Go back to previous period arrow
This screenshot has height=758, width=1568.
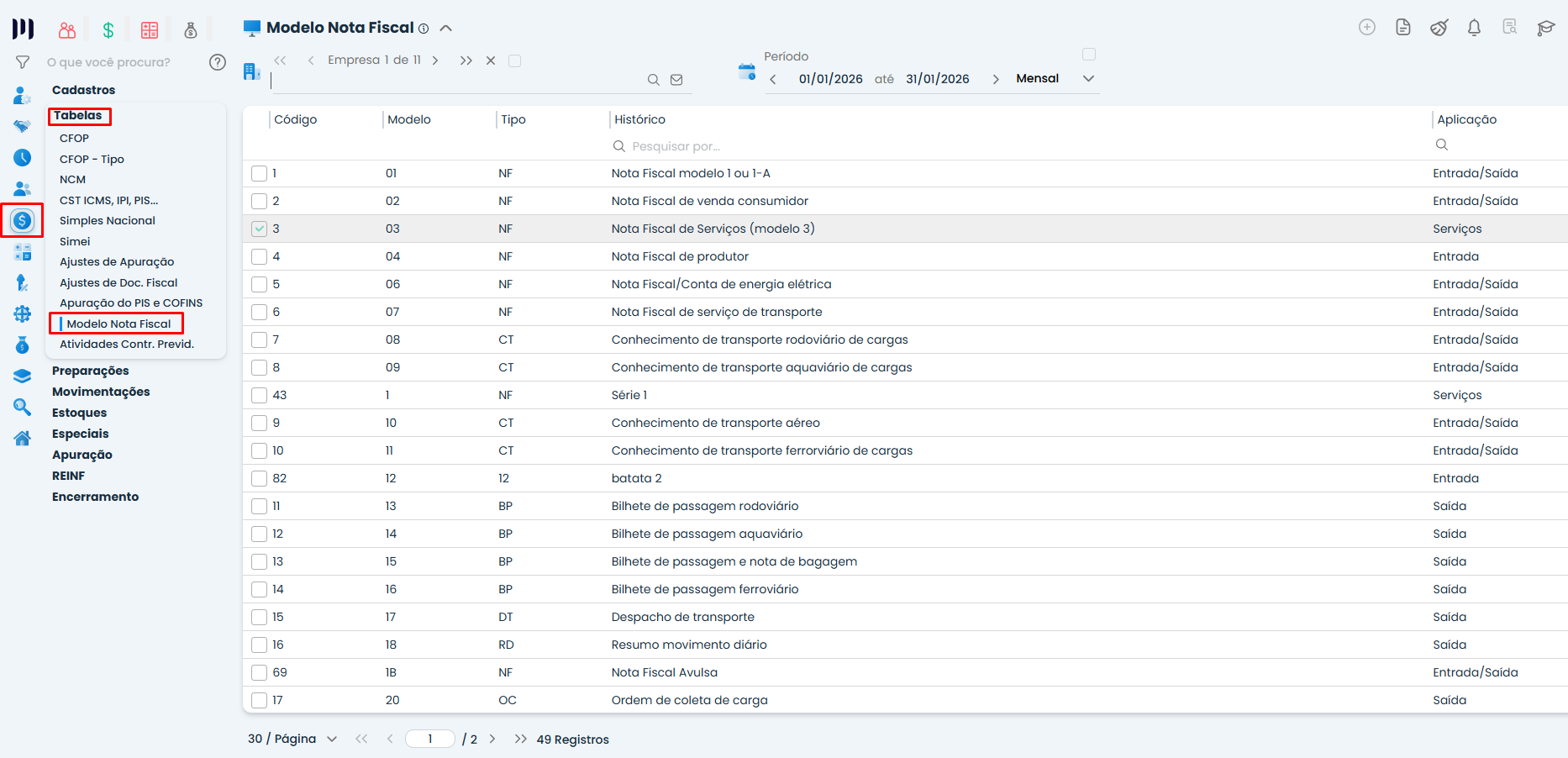point(773,79)
